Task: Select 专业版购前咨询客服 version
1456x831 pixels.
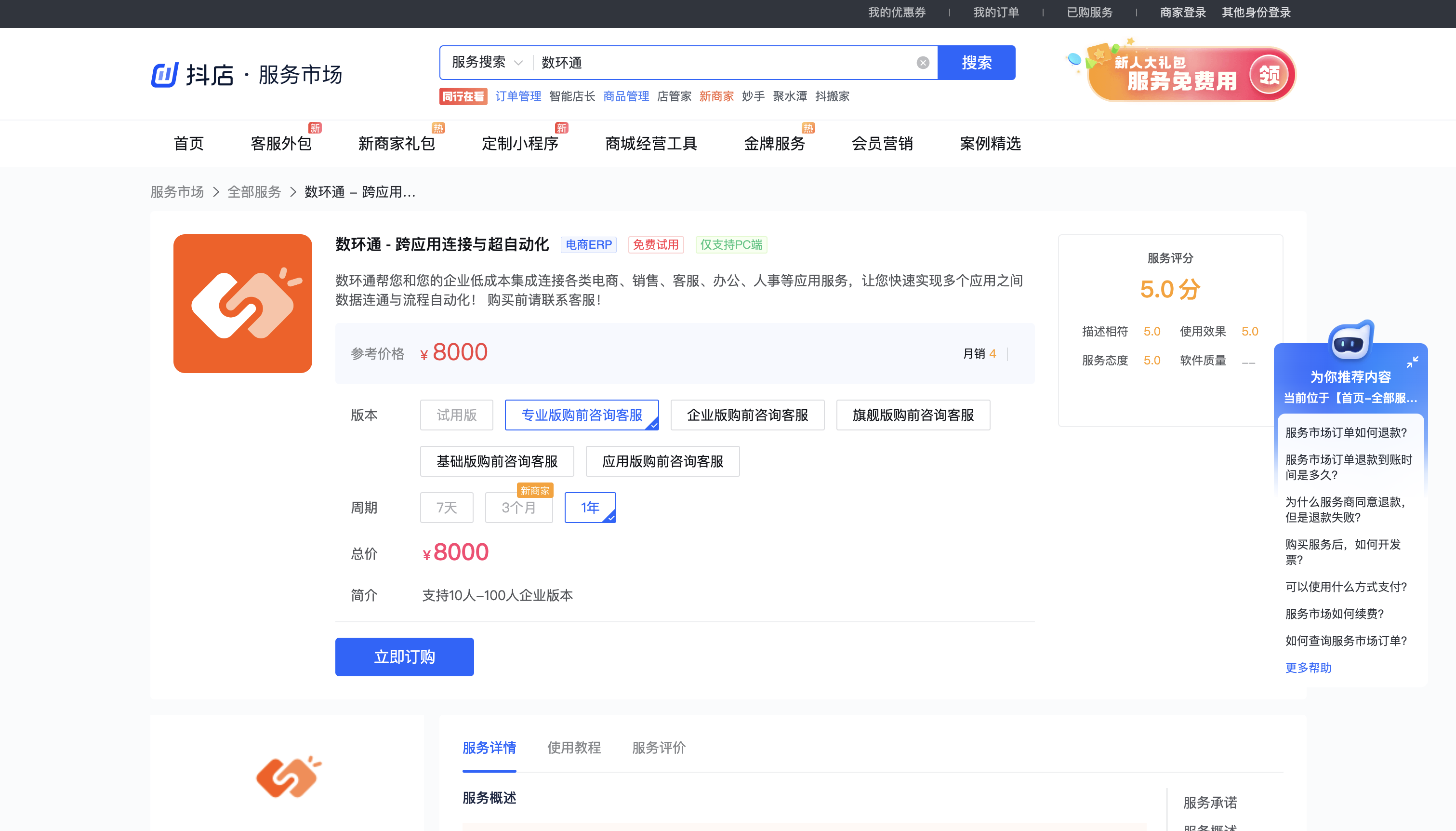Action: click(x=582, y=415)
